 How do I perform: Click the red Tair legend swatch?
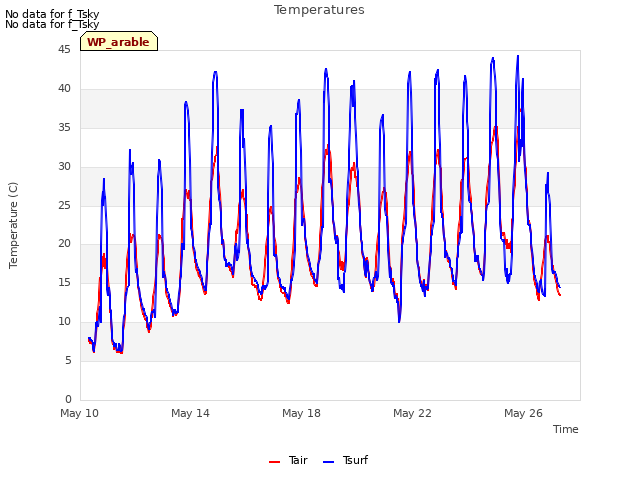tap(274, 462)
